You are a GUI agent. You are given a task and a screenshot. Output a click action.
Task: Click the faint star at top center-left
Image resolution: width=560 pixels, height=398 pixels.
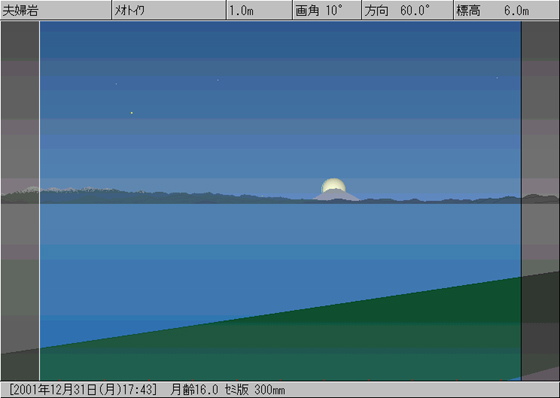tap(218, 80)
